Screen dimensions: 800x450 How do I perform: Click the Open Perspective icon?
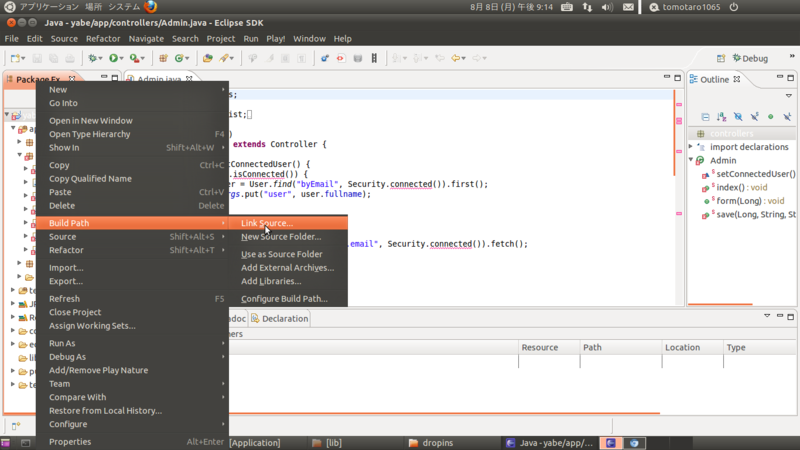click(720, 58)
